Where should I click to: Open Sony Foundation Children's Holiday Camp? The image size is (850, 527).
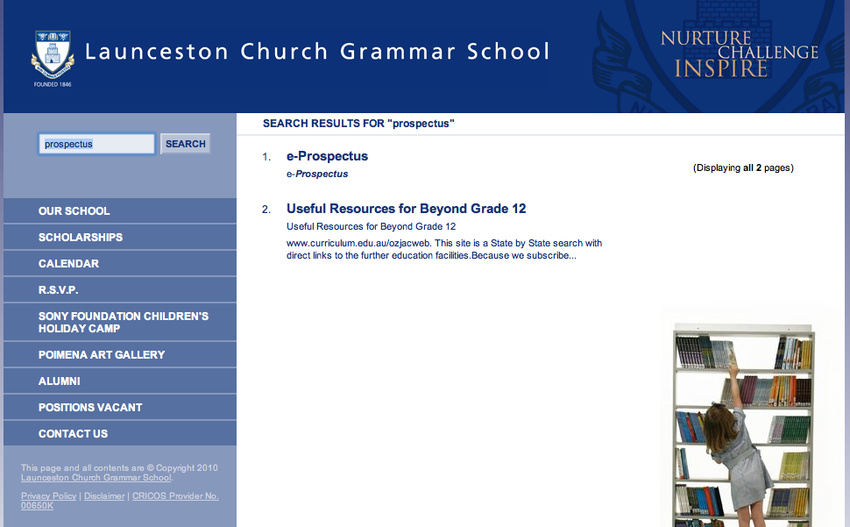pyautogui.click(x=120, y=322)
